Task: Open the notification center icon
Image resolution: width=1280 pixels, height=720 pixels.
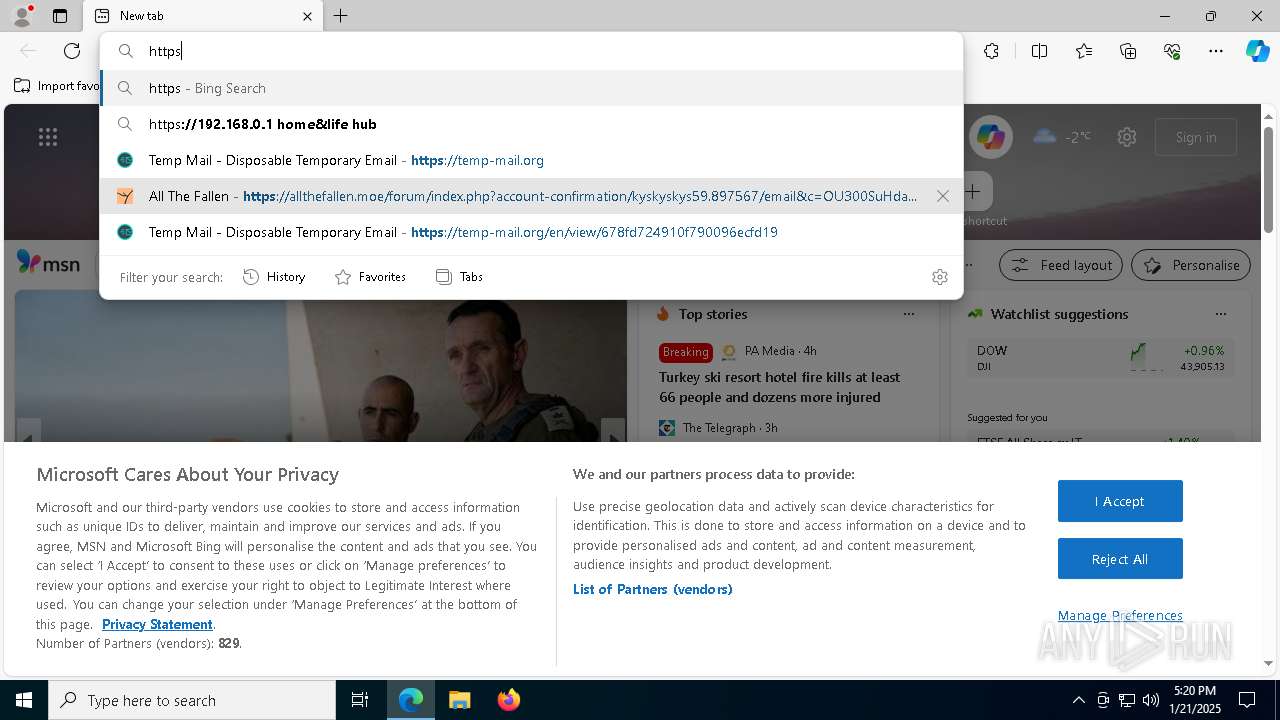Action: point(1247,700)
